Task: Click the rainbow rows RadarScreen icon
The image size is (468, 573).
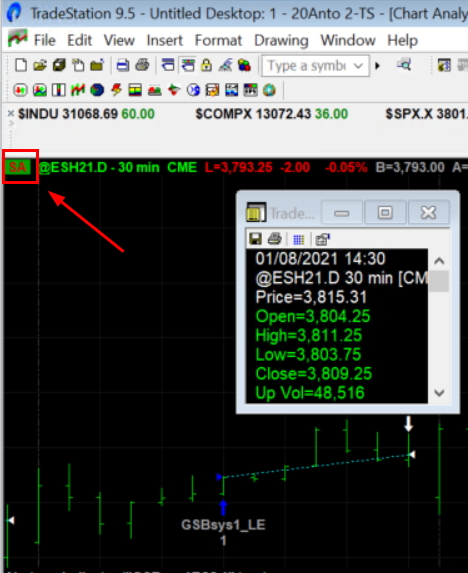Action: point(135,90)
